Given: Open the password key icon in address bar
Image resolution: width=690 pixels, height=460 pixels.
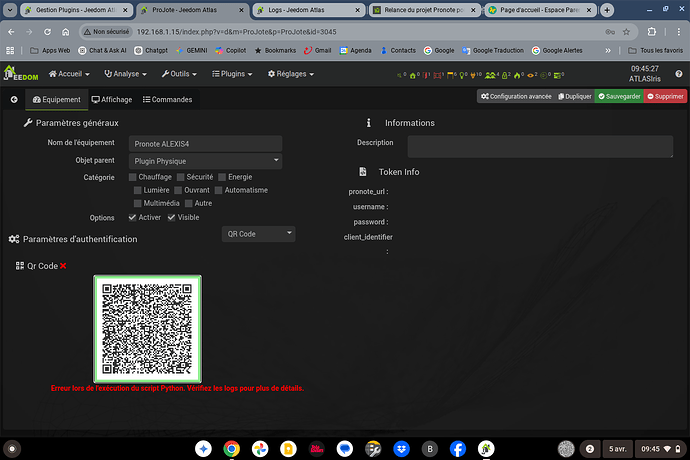Looking at the screenshot, I should pyautogui.click(x=610, y=32).
